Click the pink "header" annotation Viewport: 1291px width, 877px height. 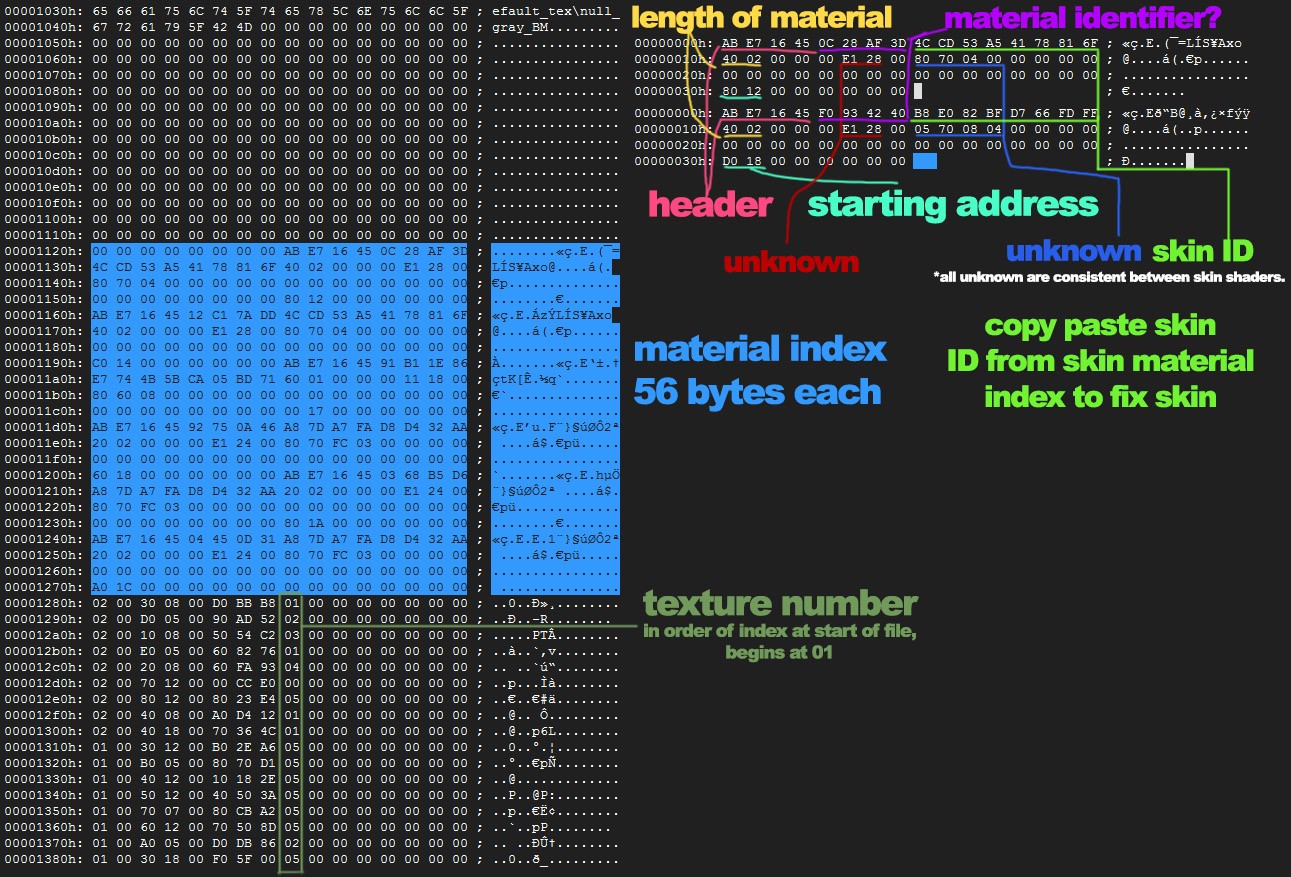[x=711, y=204]
